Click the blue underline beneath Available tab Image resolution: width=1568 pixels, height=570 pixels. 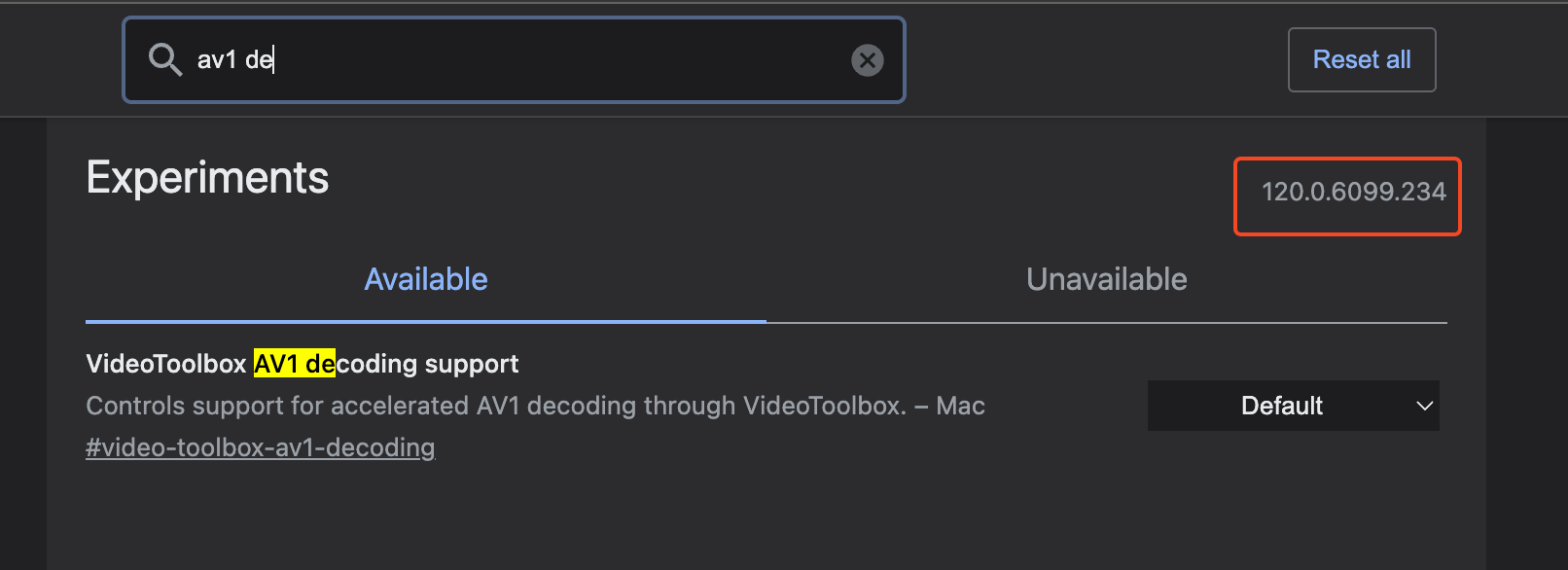[425, 321]
